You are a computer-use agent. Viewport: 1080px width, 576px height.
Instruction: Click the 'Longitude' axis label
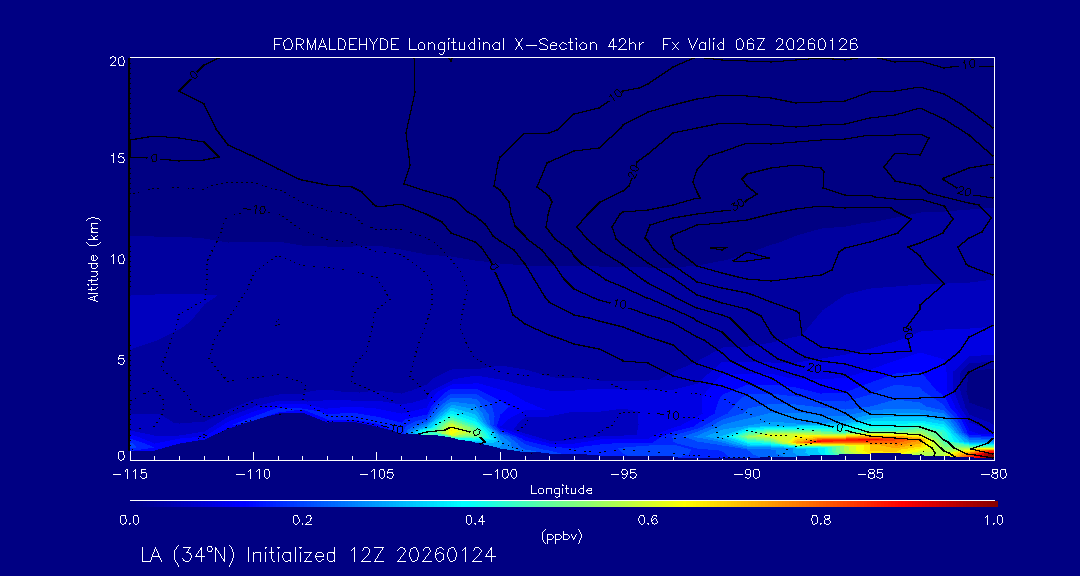(x=561, y=491)
